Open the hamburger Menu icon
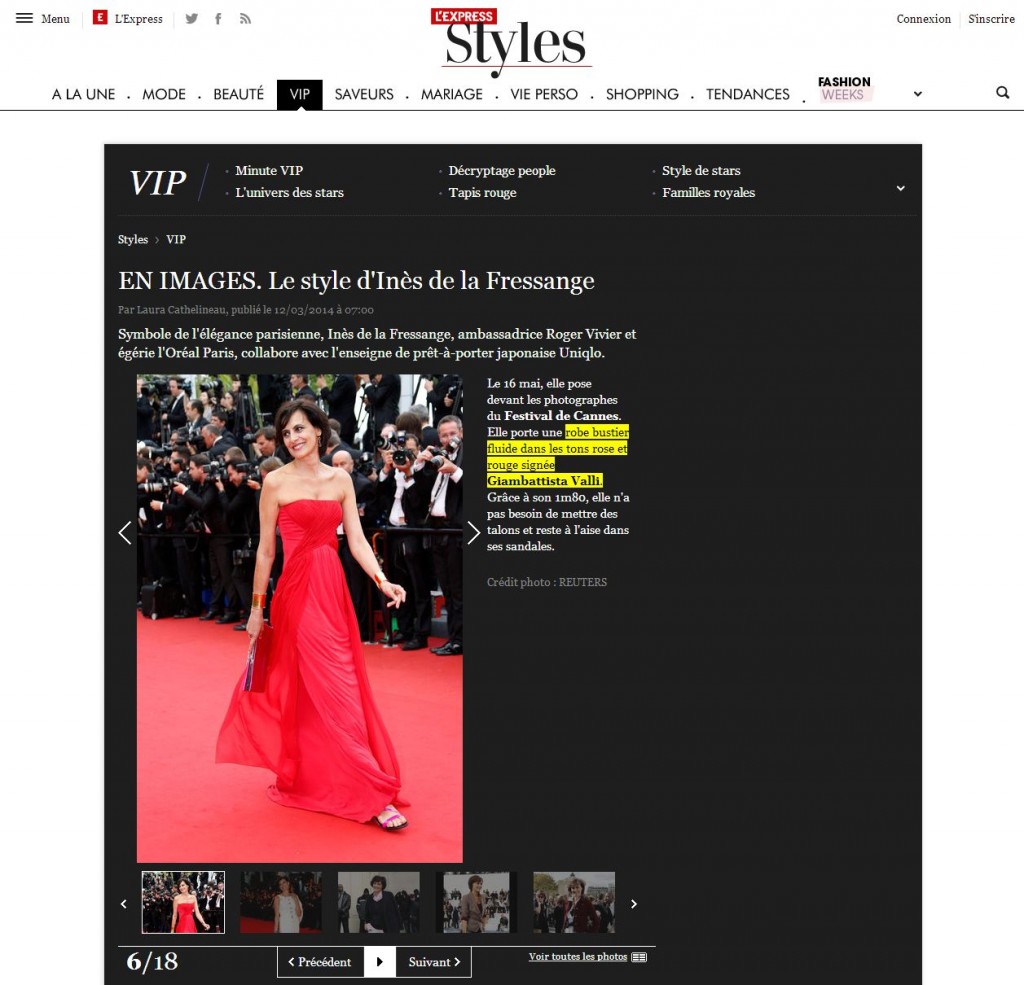Image resolution: width=1024 pixels, height=985 pixels. pos(25,17)
